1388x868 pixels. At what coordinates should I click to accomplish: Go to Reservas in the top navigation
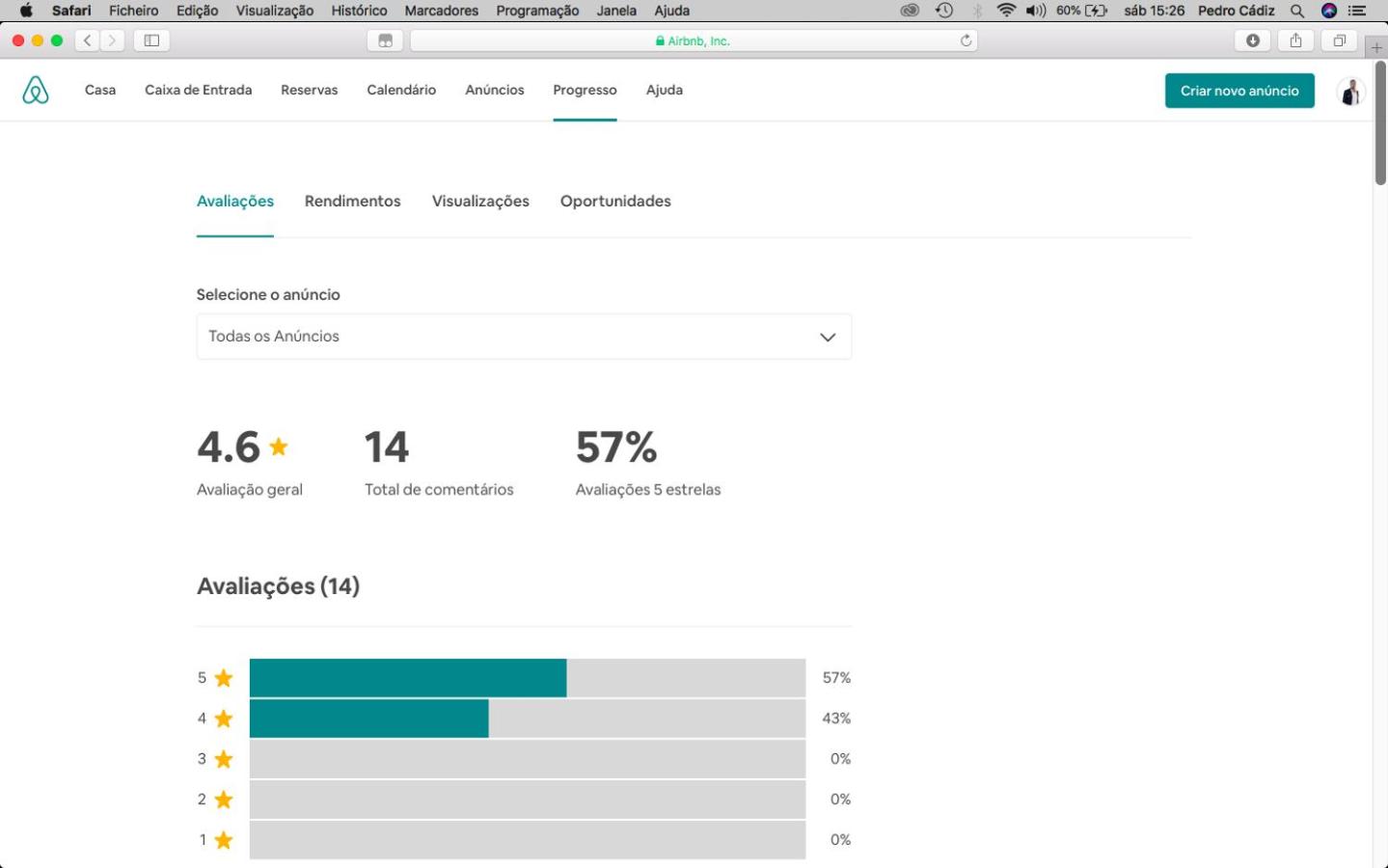[310, 90]
